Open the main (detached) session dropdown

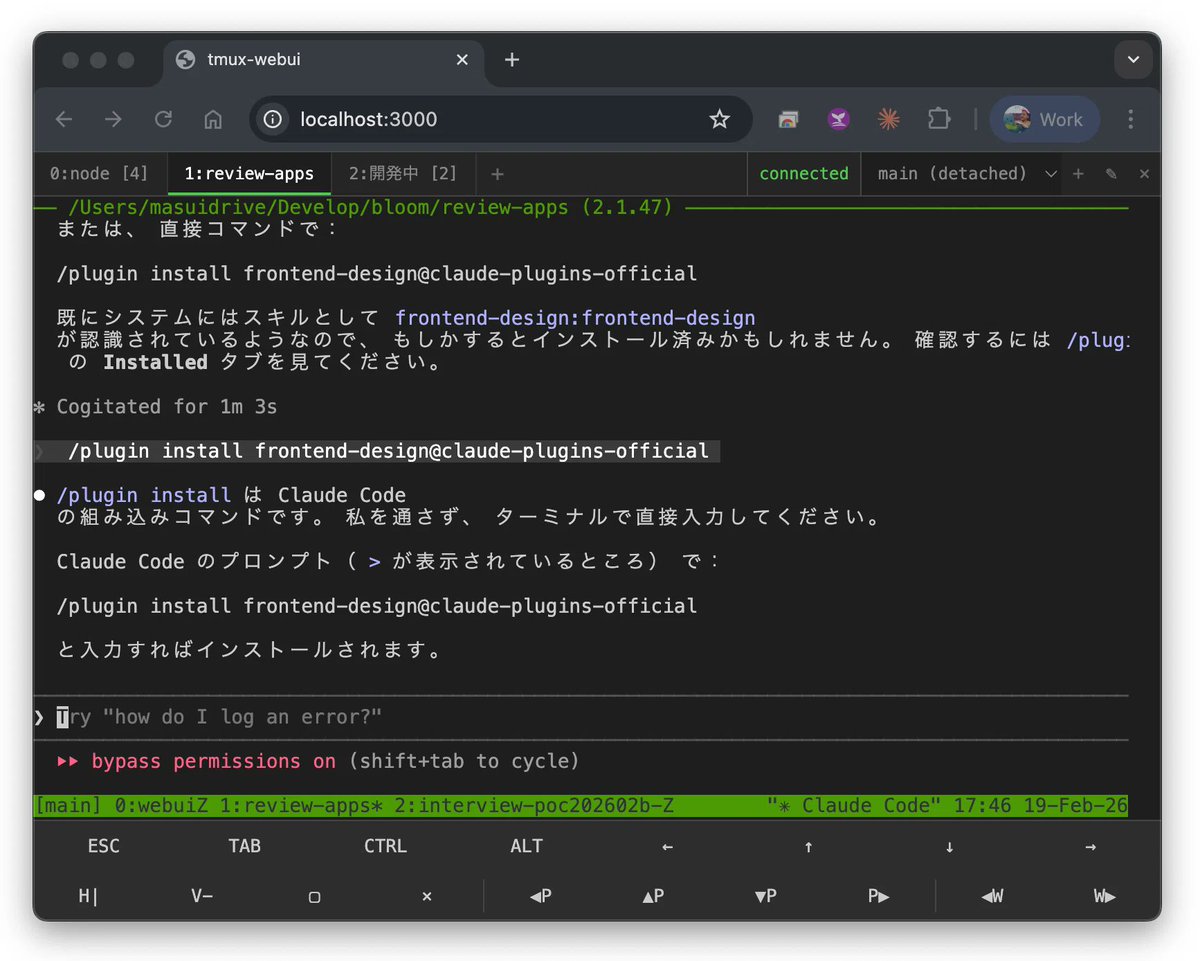coord(966,174)
